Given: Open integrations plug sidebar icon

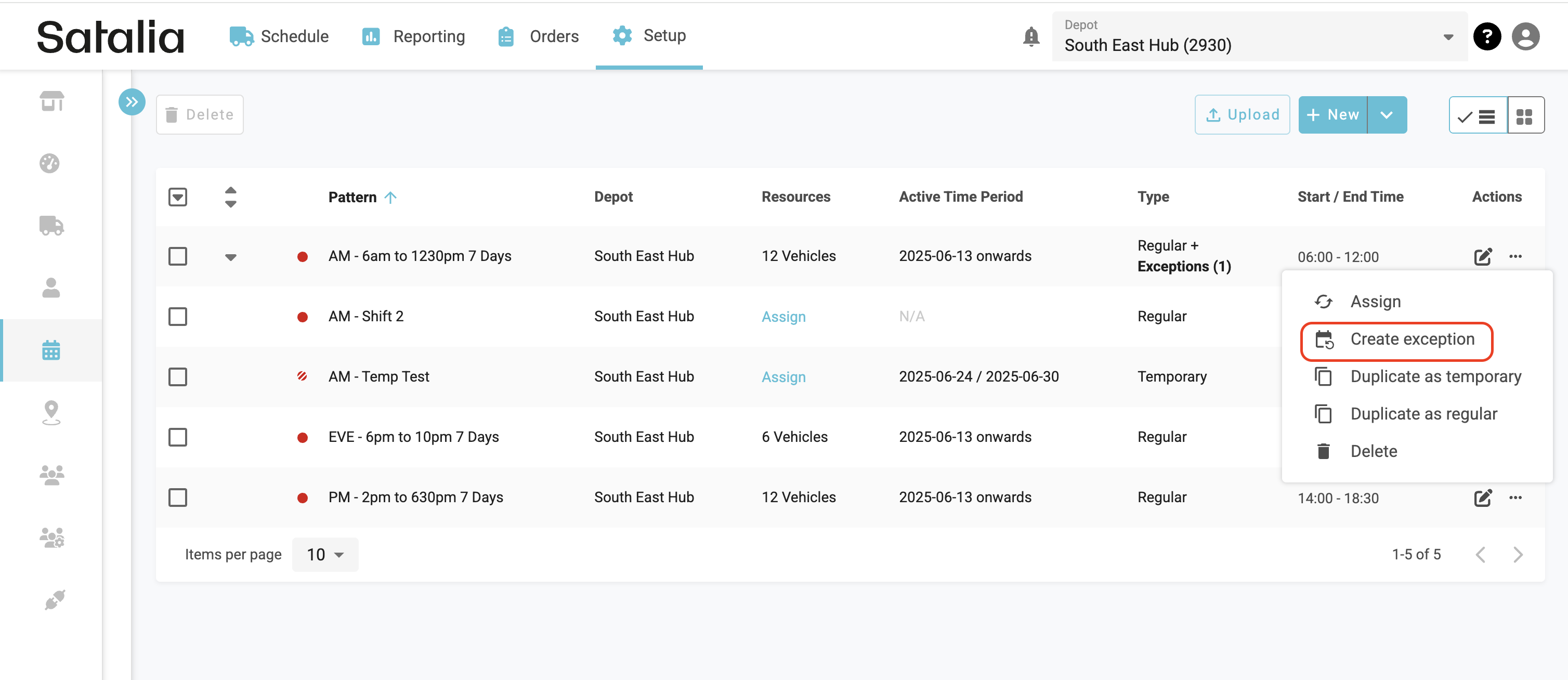Looking at the screenshot, I should [54, 599].
